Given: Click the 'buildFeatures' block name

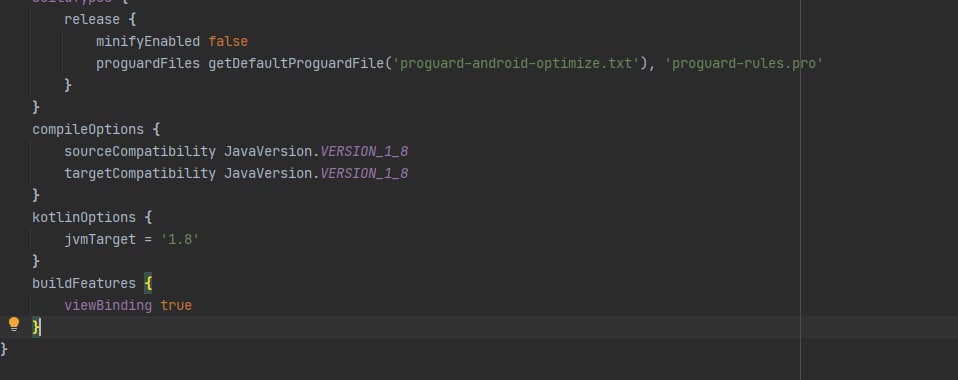Looking at the screenshot, I should 84,283.
